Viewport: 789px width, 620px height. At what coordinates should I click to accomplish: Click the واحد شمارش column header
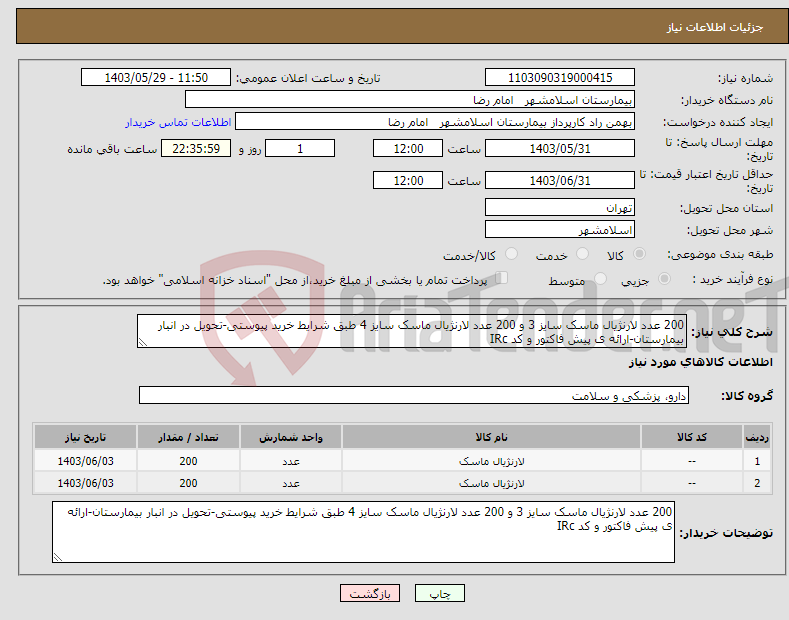click(291, 437)
